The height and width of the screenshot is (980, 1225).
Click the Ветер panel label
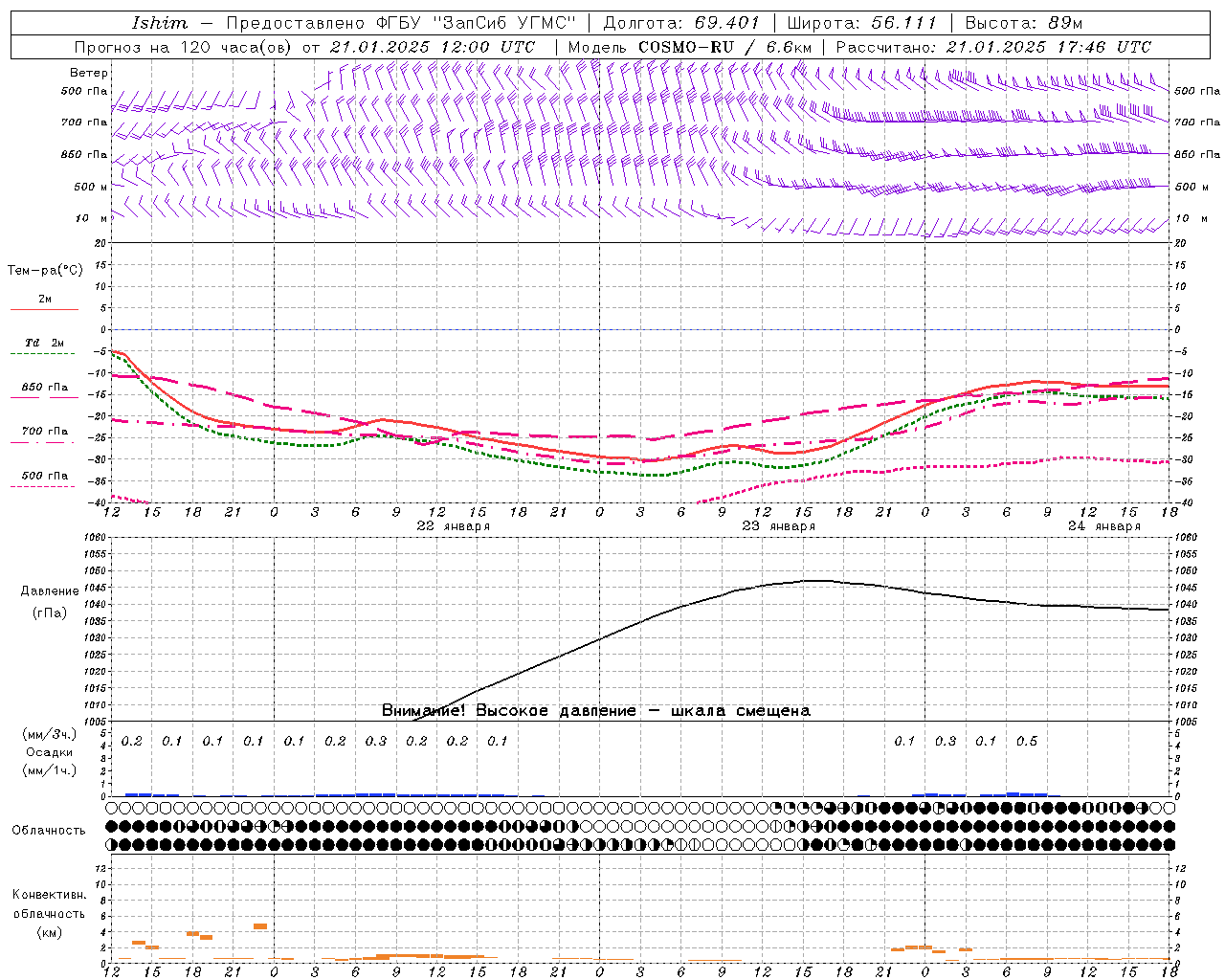pos(89,73)
